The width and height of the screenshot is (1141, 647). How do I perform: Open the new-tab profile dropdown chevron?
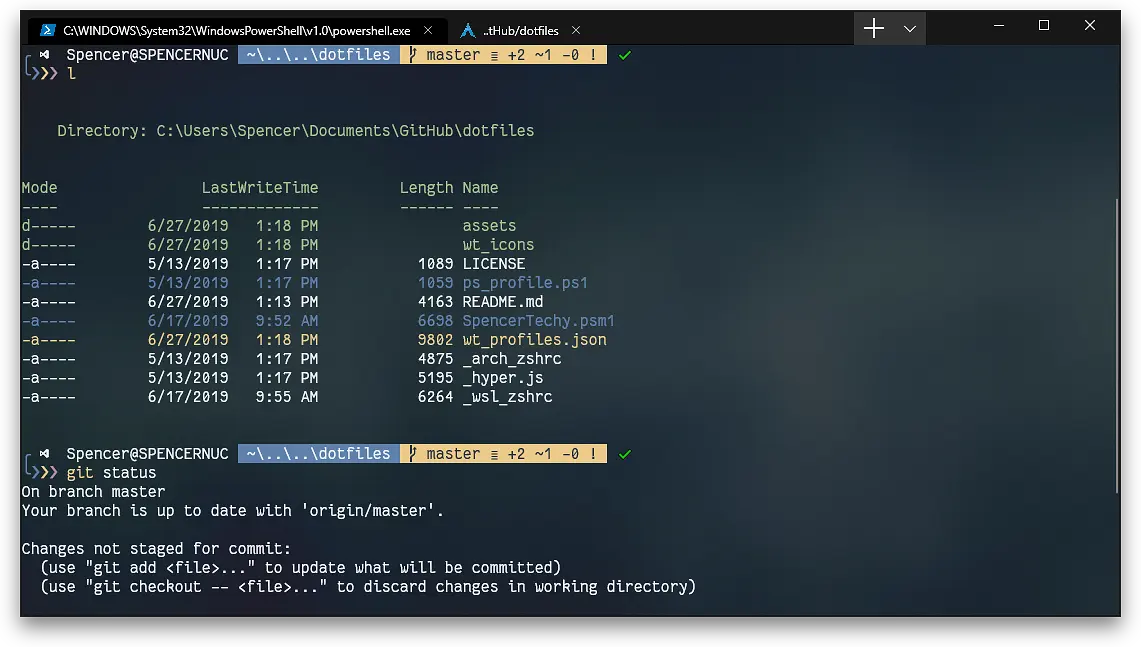point(910,28)
